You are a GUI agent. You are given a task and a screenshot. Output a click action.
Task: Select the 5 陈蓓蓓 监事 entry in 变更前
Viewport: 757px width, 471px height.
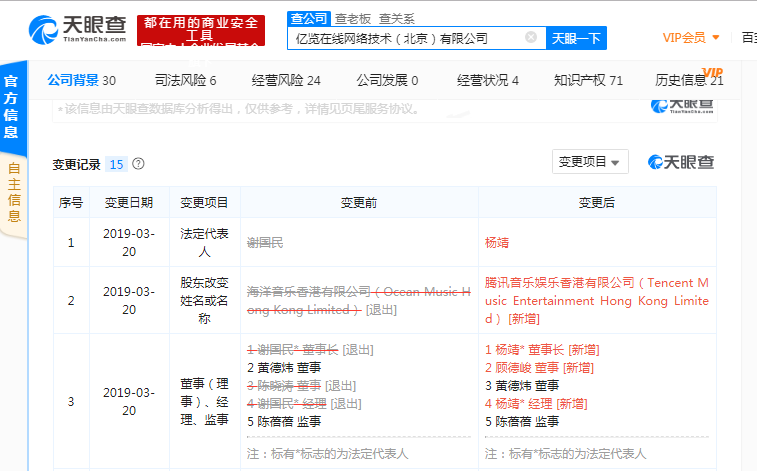tap(284, 422)
